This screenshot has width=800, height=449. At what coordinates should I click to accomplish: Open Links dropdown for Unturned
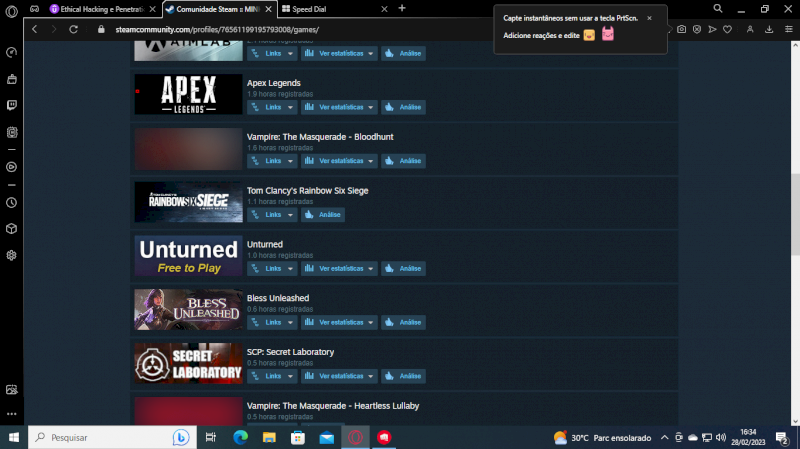pos(272,268)
